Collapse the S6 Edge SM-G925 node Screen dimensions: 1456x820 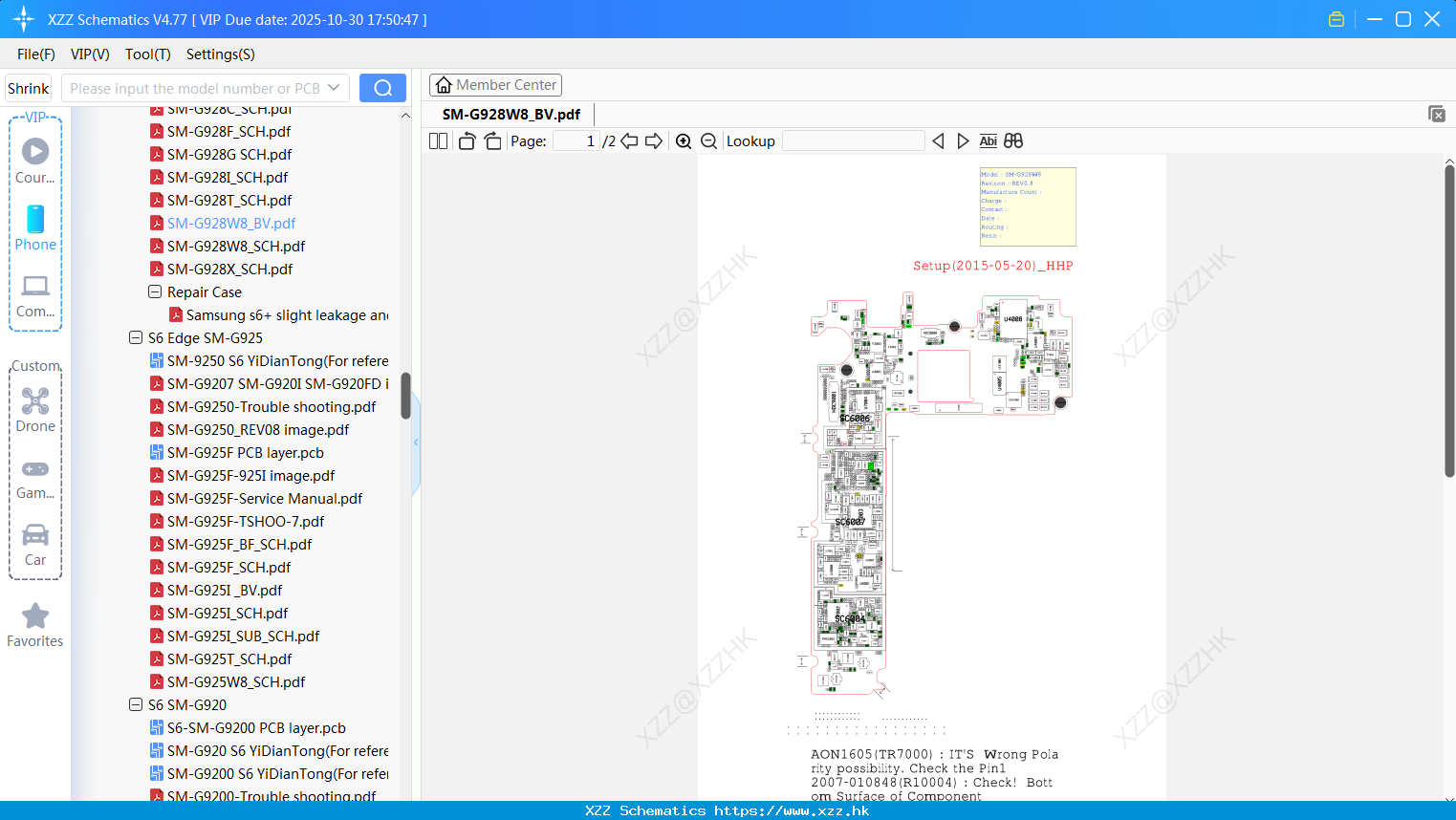(x=135, y=337)
